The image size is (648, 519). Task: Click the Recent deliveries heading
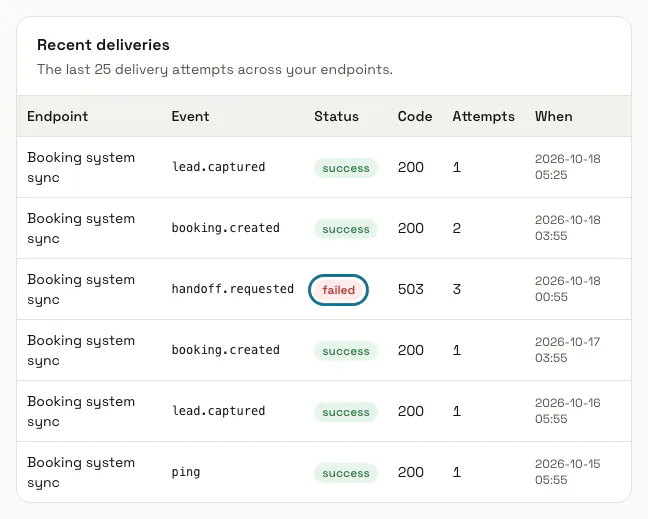tap(103, 45)
